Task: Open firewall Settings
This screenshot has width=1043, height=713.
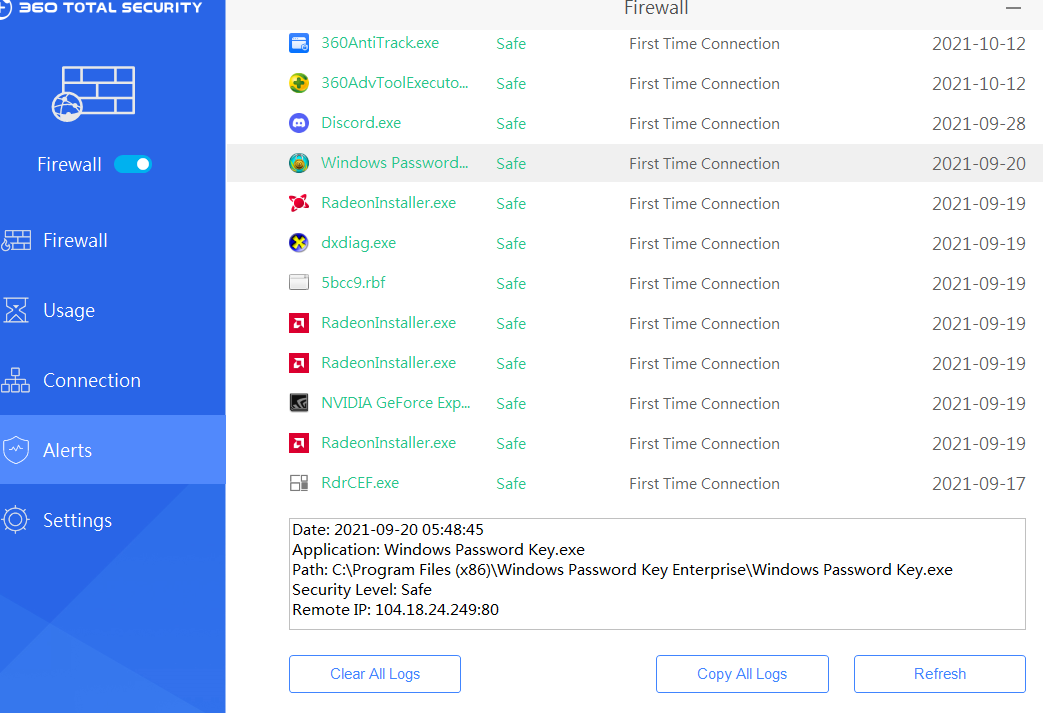Action: (x=112, y=520)
